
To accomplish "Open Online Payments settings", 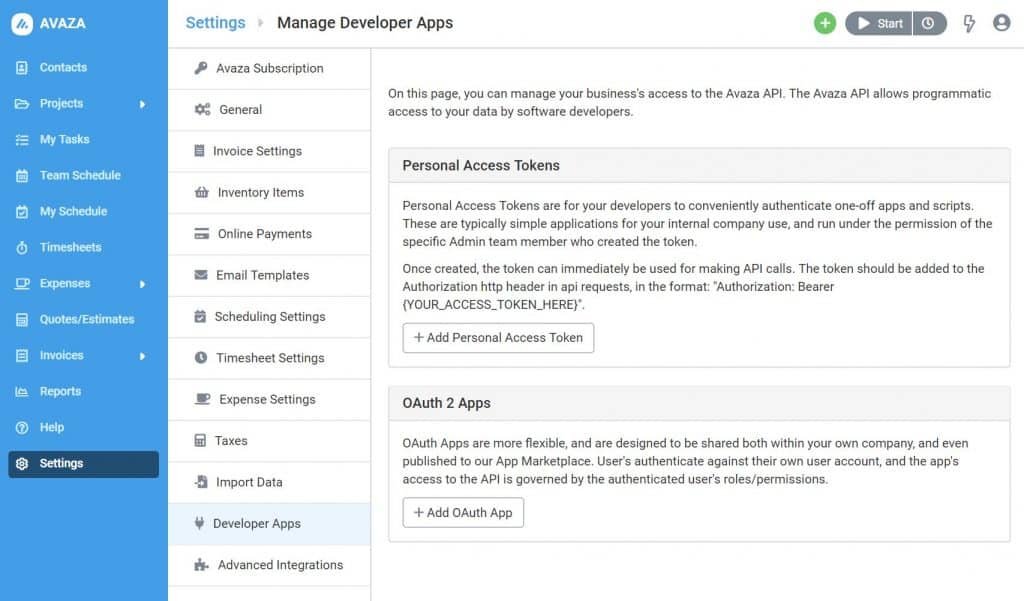I will (x=264, y=234).
